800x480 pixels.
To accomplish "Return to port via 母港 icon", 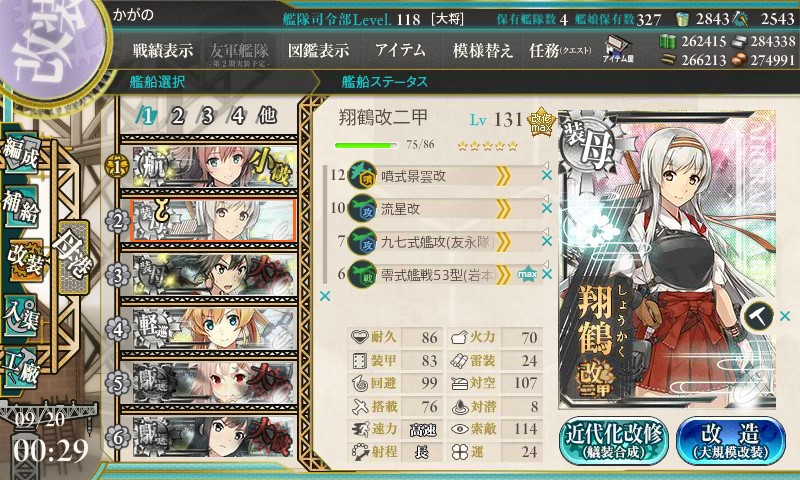I will [74, 257].
